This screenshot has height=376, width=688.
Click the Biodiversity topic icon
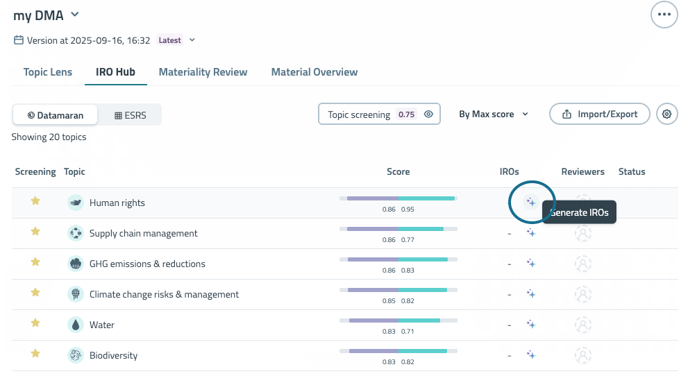click(x=75, y=355)
